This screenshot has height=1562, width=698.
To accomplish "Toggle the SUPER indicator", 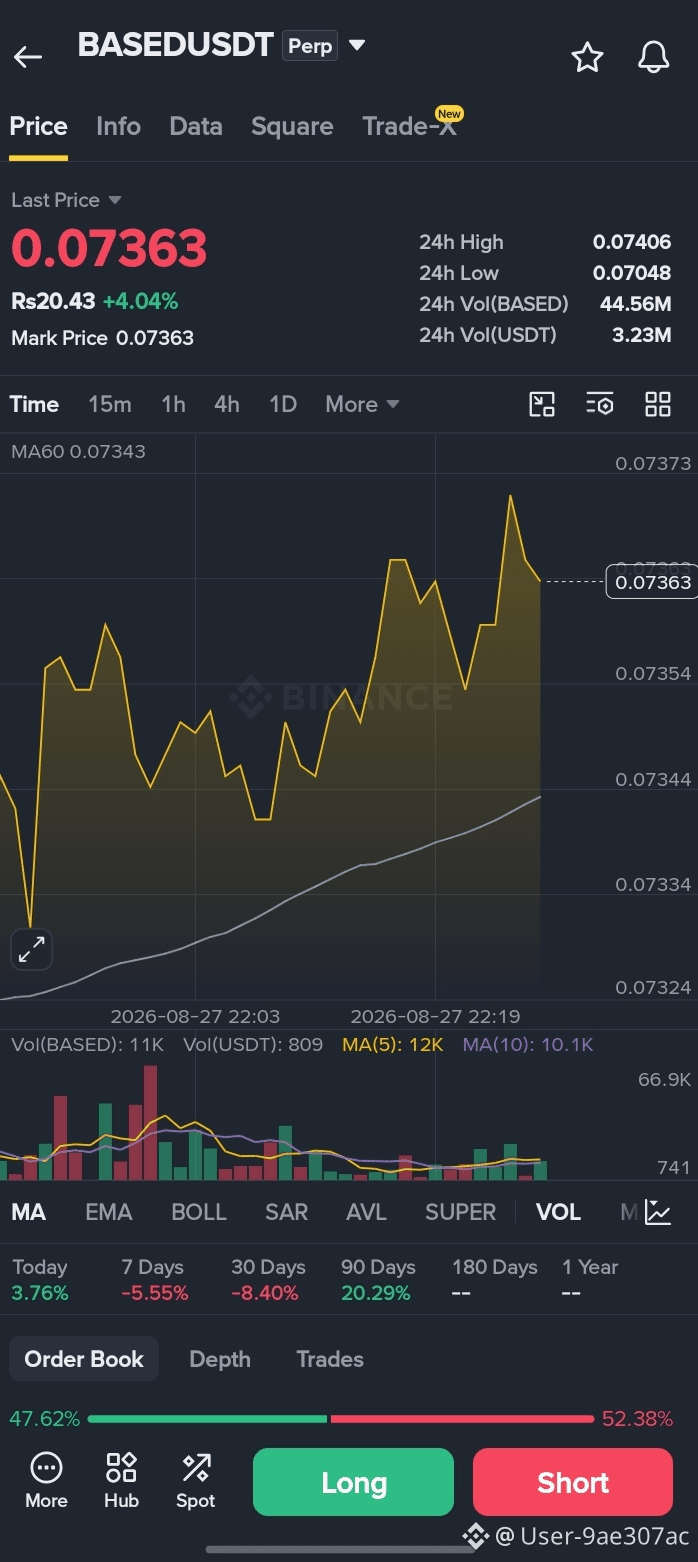I will (460, 1212).
